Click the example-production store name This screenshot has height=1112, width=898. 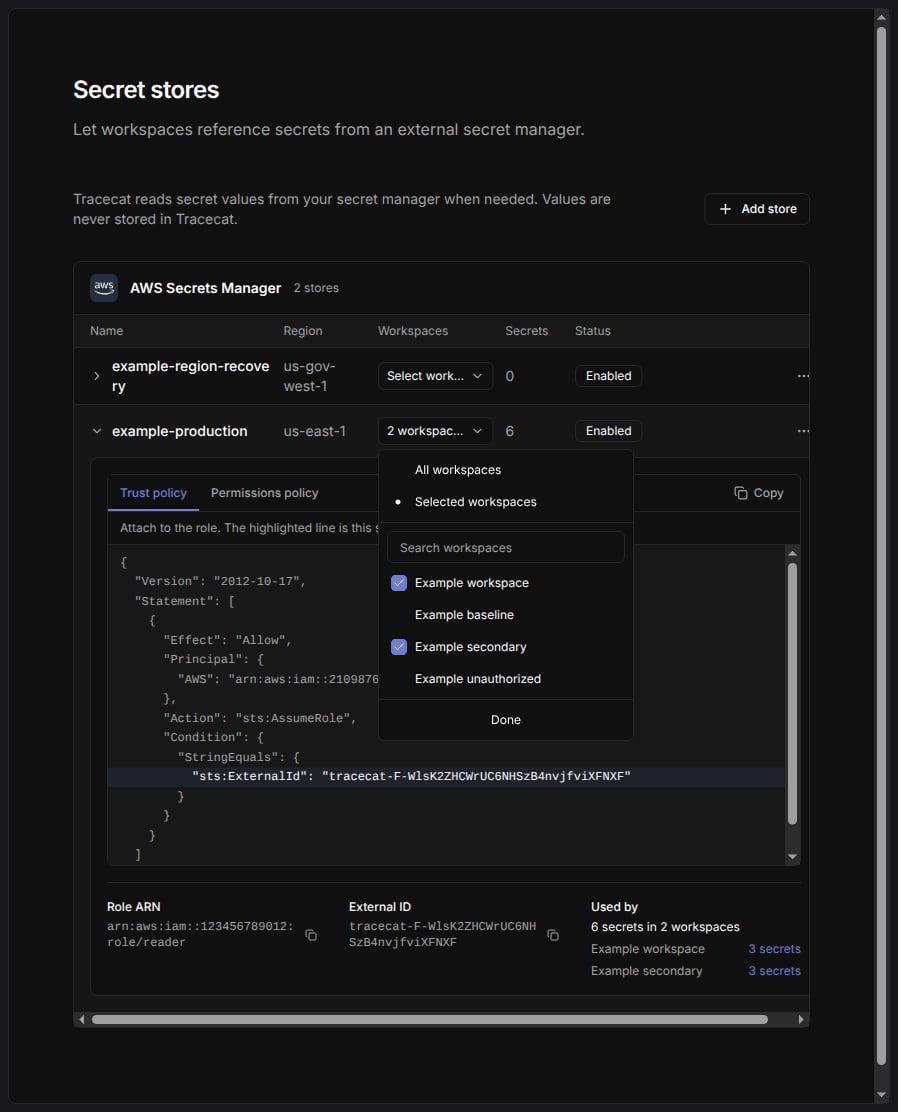[x=179, y=431]
